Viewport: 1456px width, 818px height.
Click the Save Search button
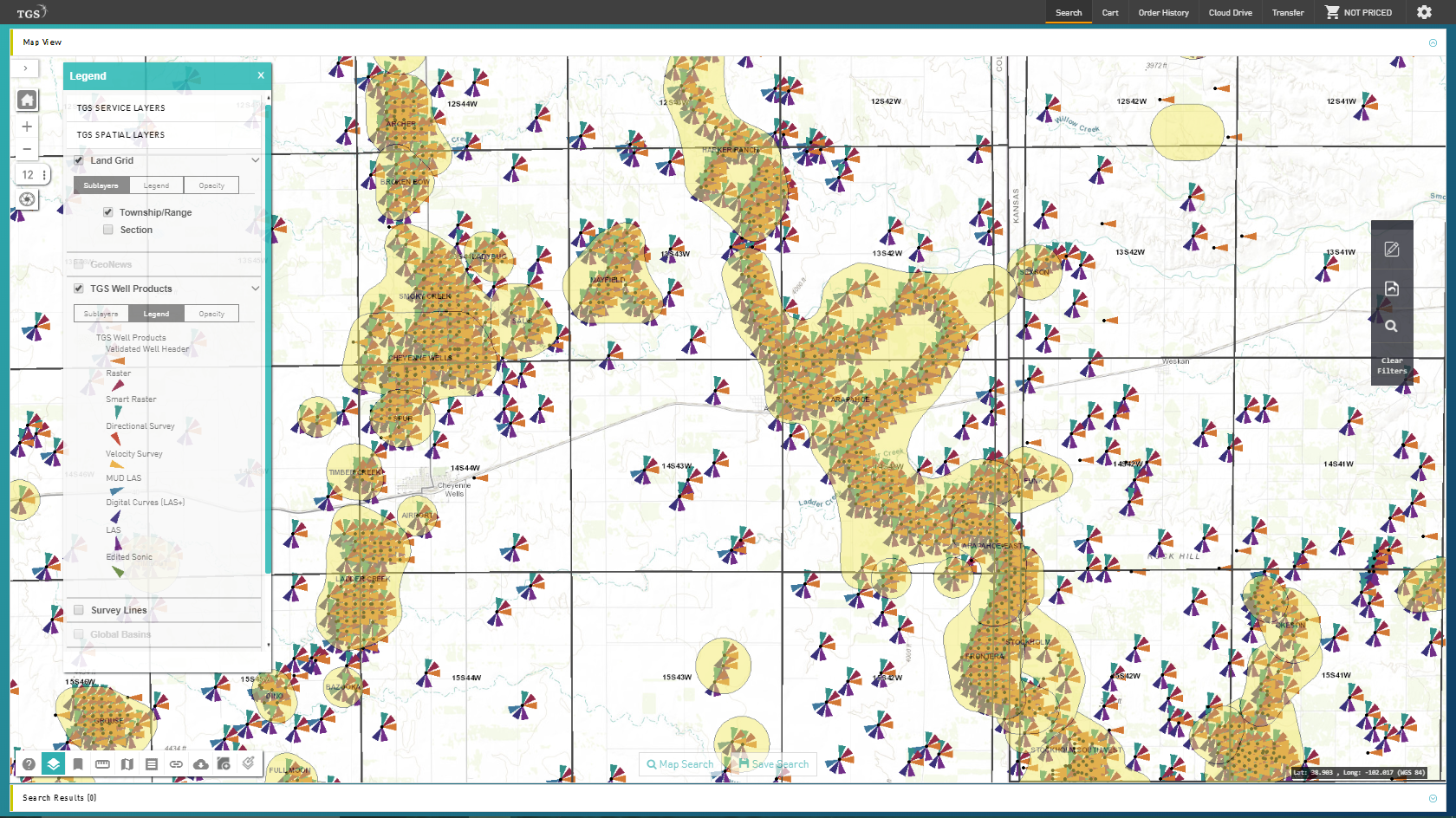pyautogui.click(x=773, y=764)
